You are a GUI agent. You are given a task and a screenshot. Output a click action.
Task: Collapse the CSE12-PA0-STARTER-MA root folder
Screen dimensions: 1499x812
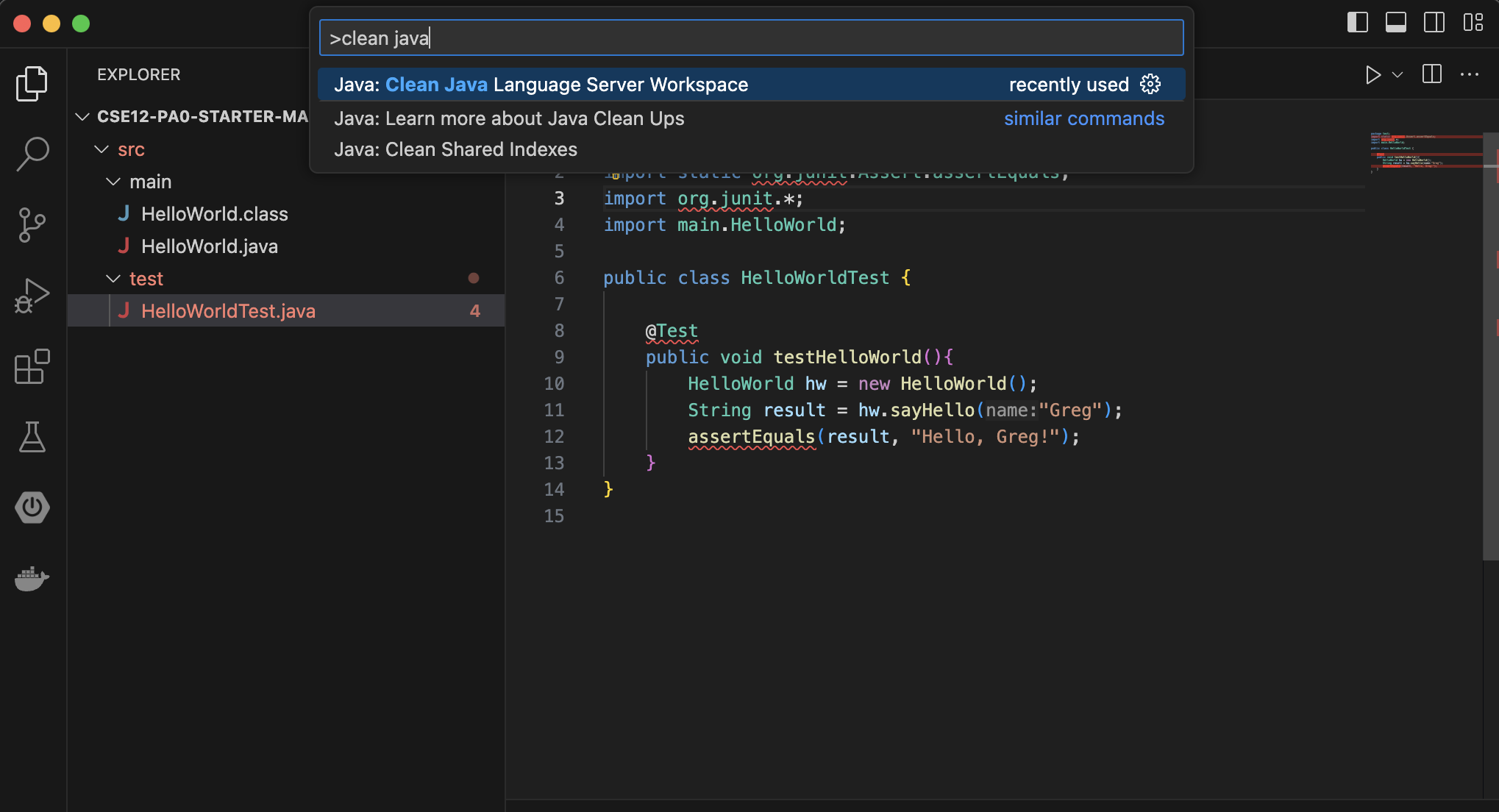[82, 117]
